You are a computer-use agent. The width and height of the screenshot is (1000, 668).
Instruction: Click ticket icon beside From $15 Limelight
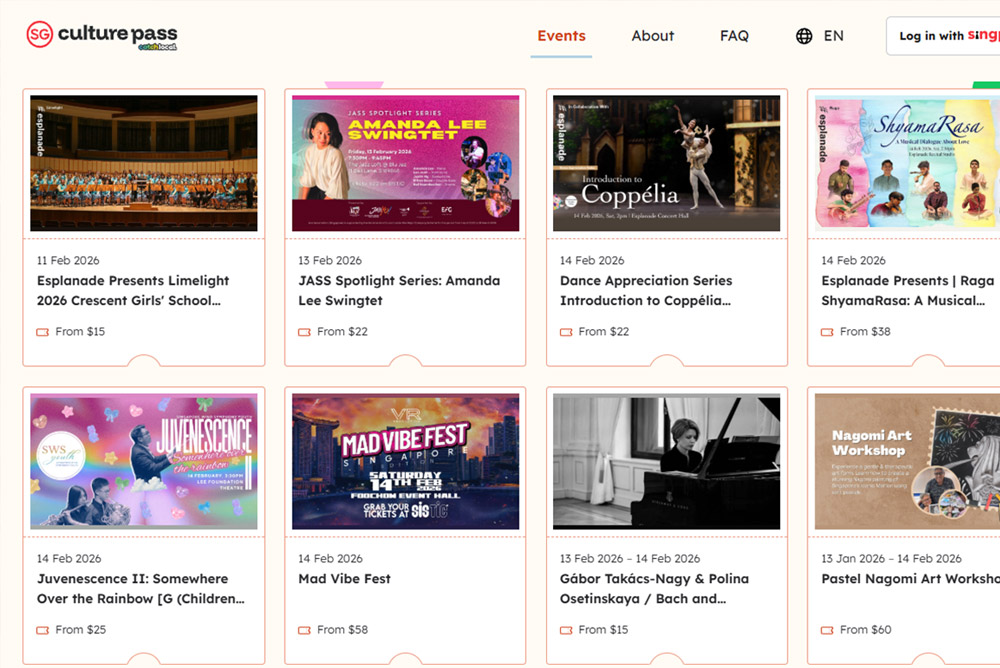pyautogui.click(x=43, y=332)
